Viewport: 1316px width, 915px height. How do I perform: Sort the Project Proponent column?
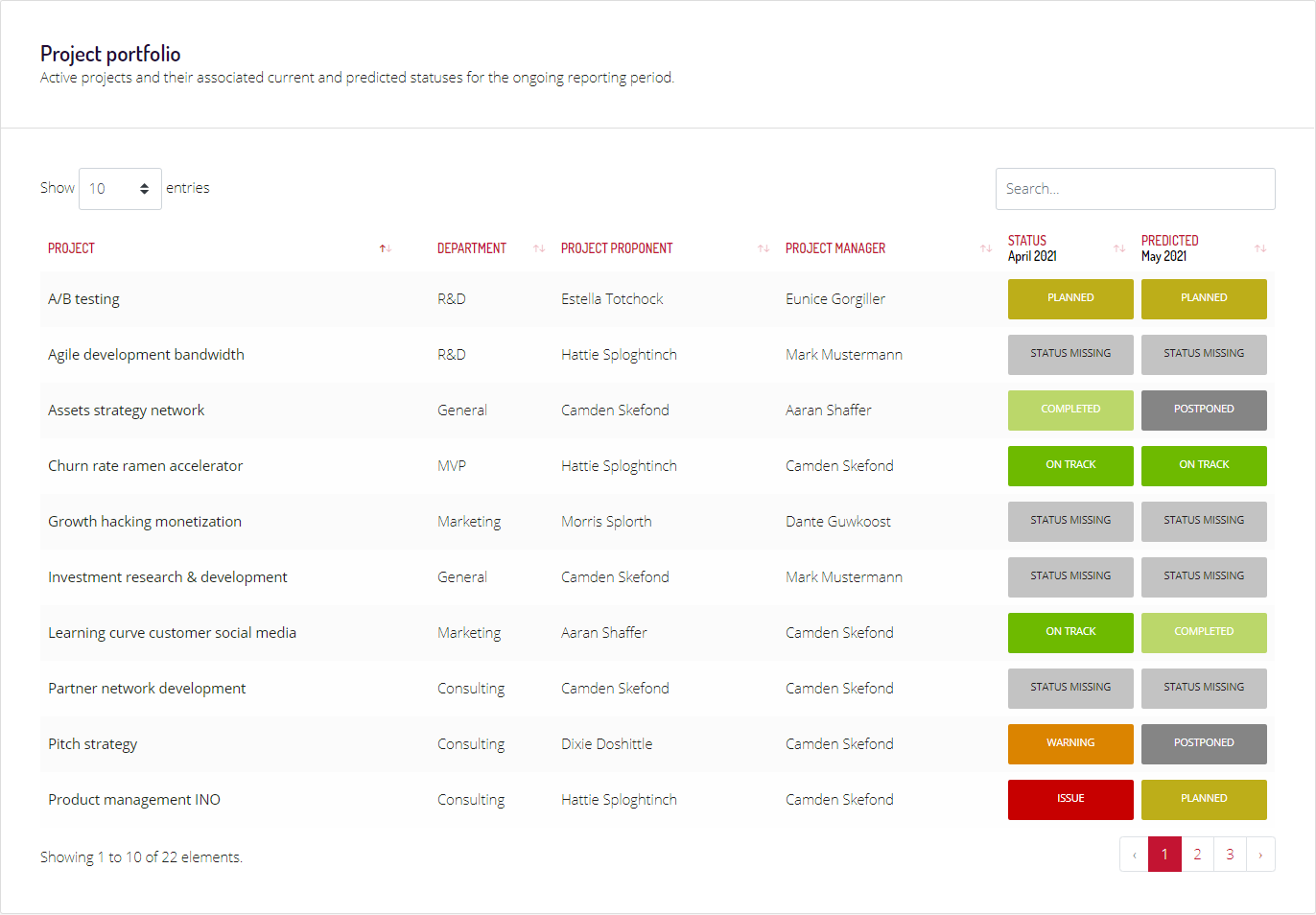click(x=764, y=247)
